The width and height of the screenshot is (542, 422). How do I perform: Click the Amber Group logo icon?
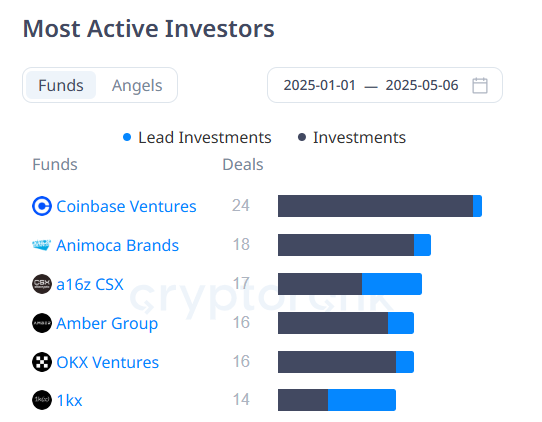pos(42,323)
